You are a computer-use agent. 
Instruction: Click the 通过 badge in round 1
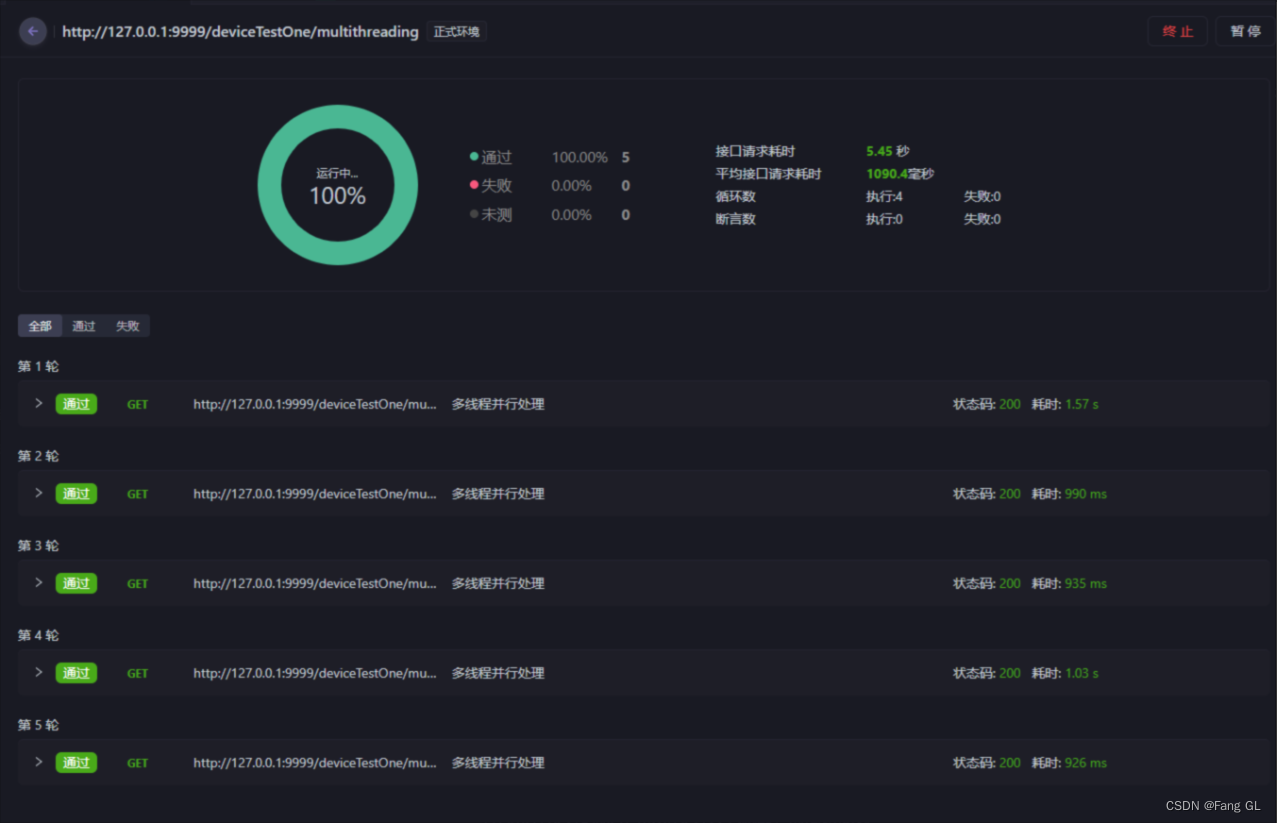pos(76,404)
